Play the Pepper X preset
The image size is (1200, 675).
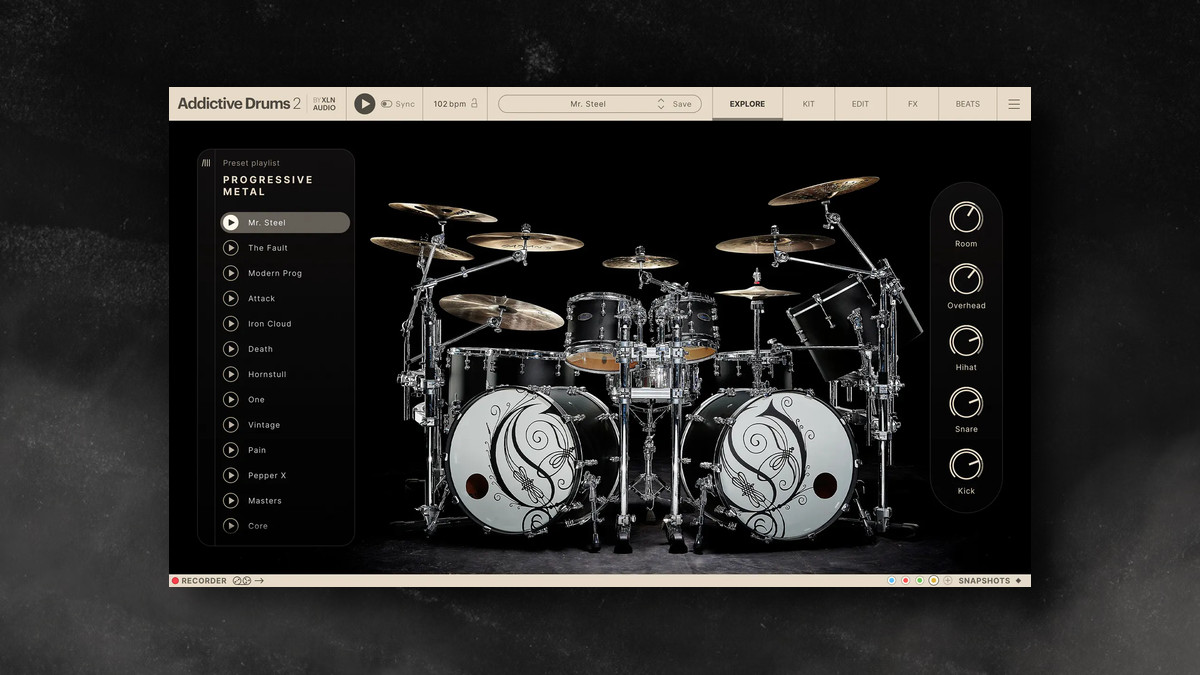coord(231,475)
